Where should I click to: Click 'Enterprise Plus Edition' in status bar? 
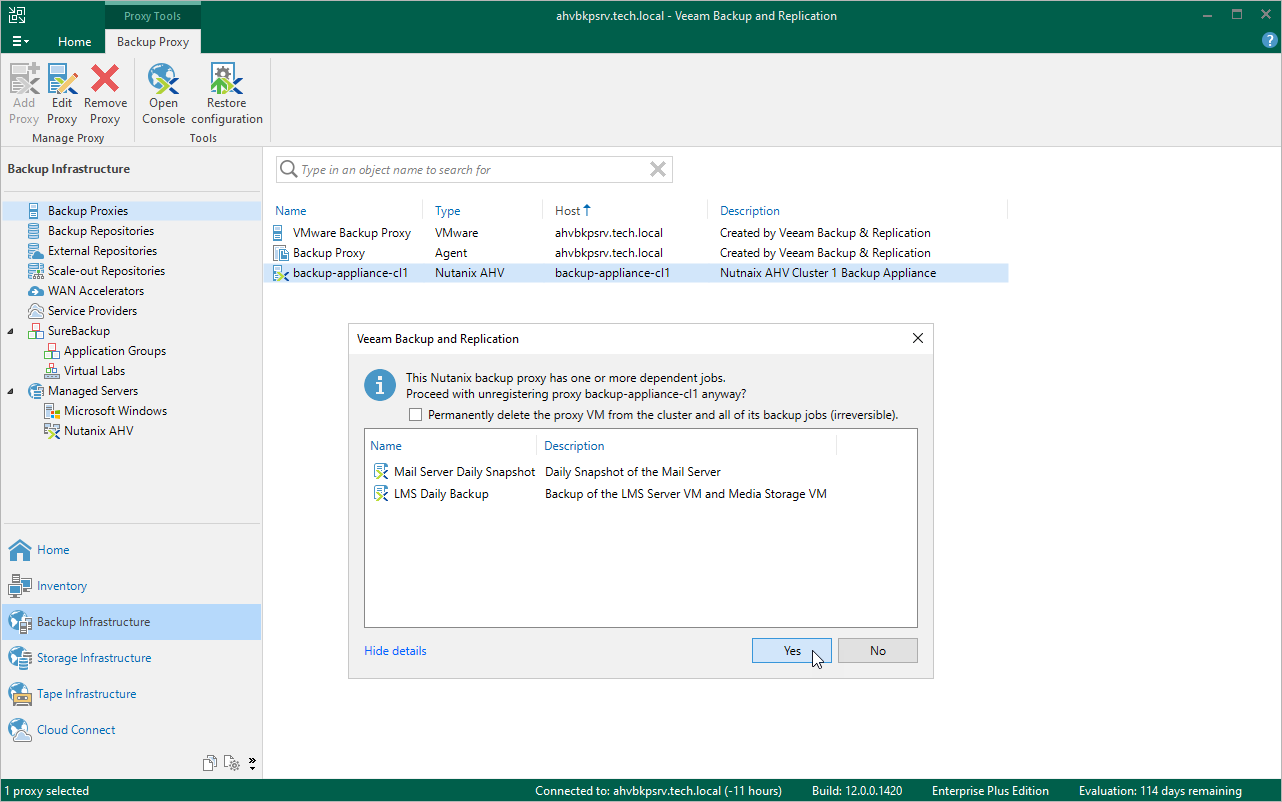[x=990, y=791]
